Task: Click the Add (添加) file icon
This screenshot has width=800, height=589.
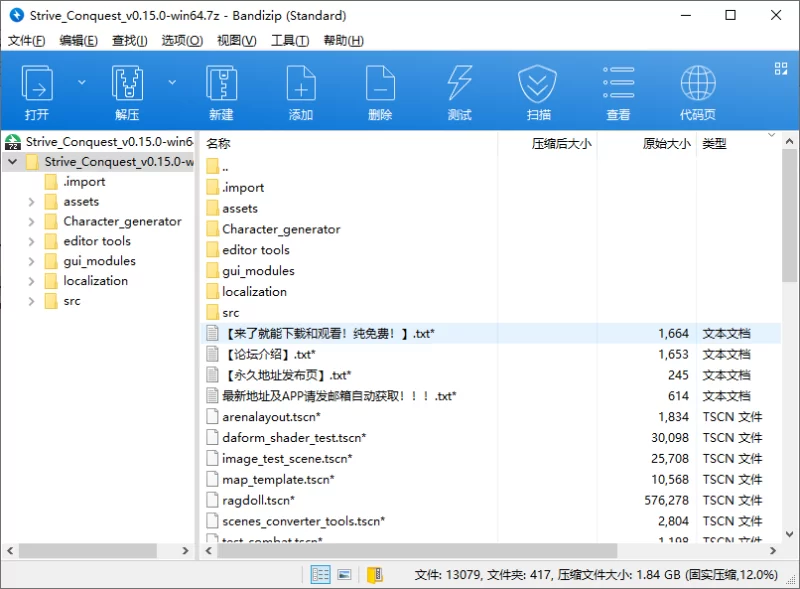Action: (x=301, y=92)
